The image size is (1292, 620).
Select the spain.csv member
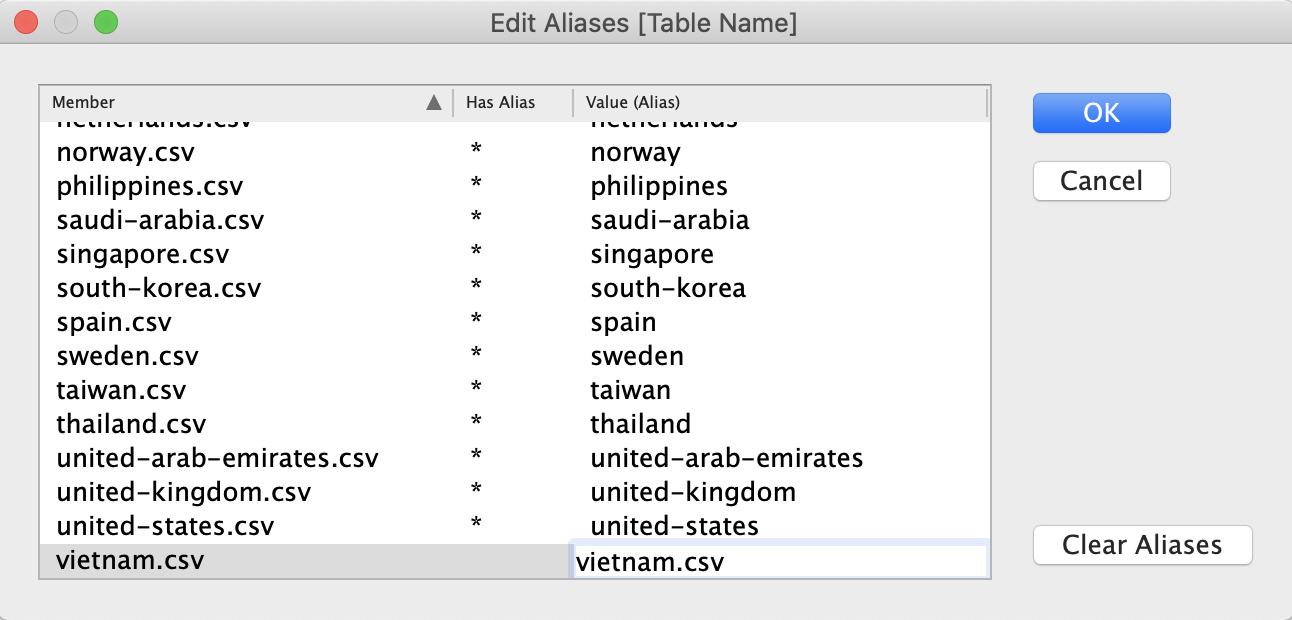[114, 322]
